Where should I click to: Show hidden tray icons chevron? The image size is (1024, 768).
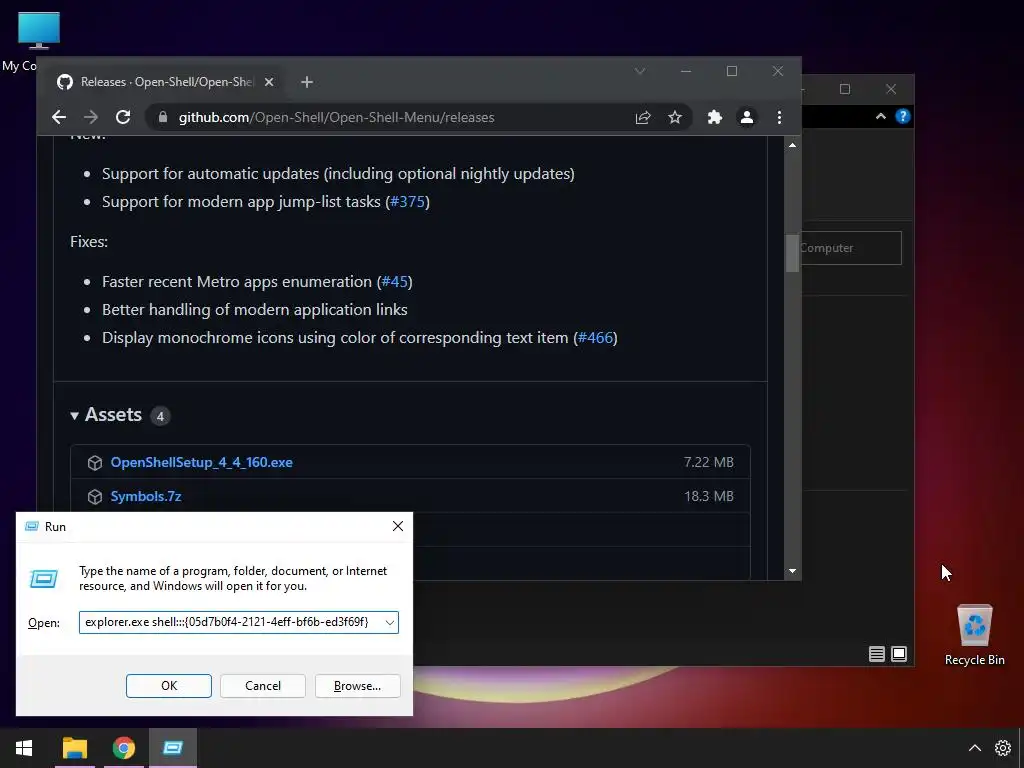974,748
